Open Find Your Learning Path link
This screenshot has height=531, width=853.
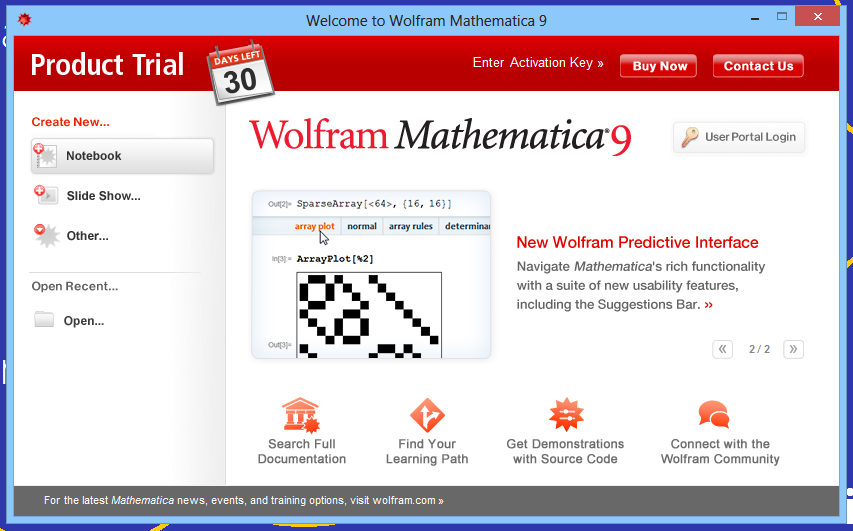427,451
